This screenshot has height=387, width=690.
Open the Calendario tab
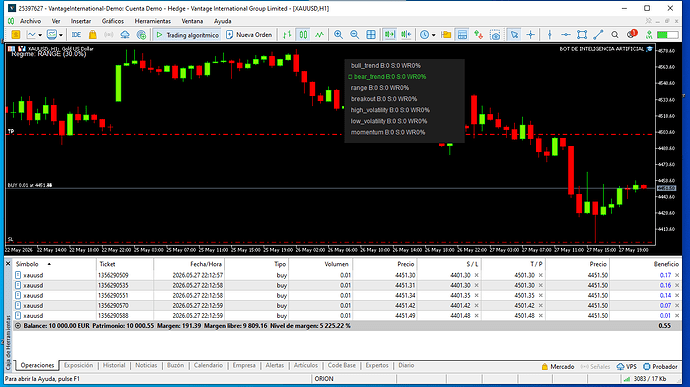[209, 365]
